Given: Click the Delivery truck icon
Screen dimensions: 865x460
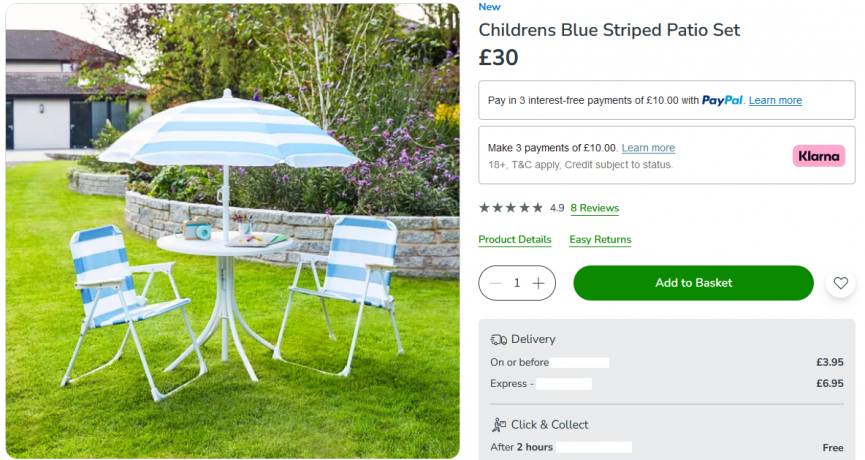Looking at the screenshot, I should 499,339.
